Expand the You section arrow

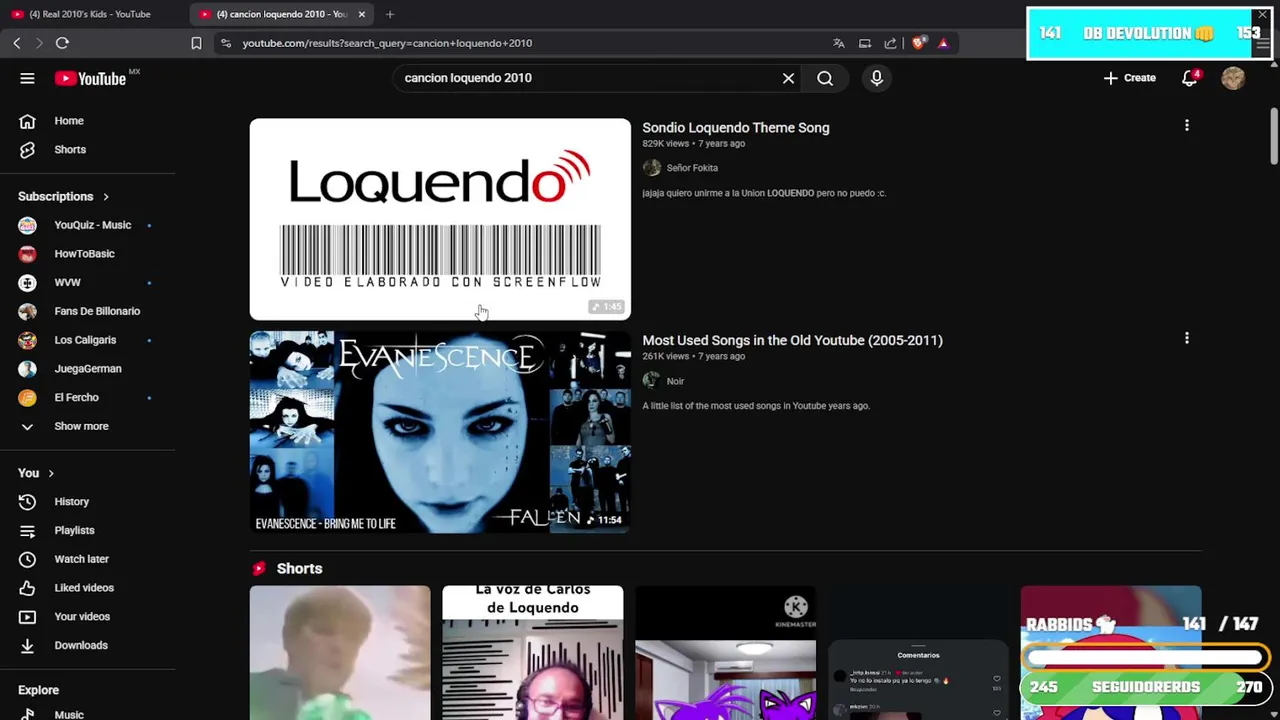(x=50, y=474)
